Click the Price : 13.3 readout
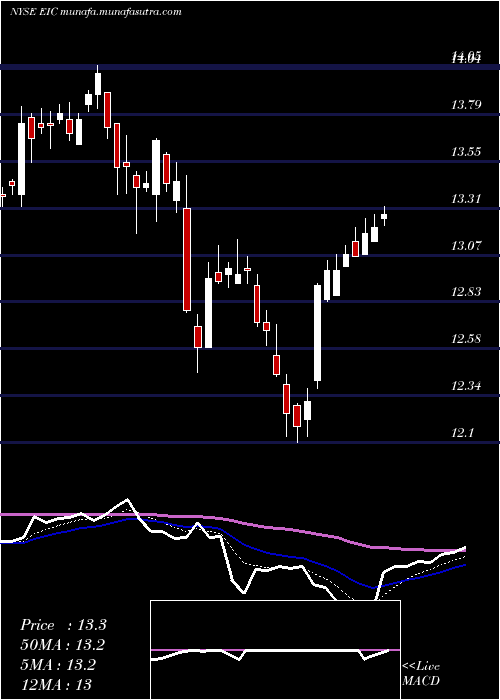 (63, 625)
